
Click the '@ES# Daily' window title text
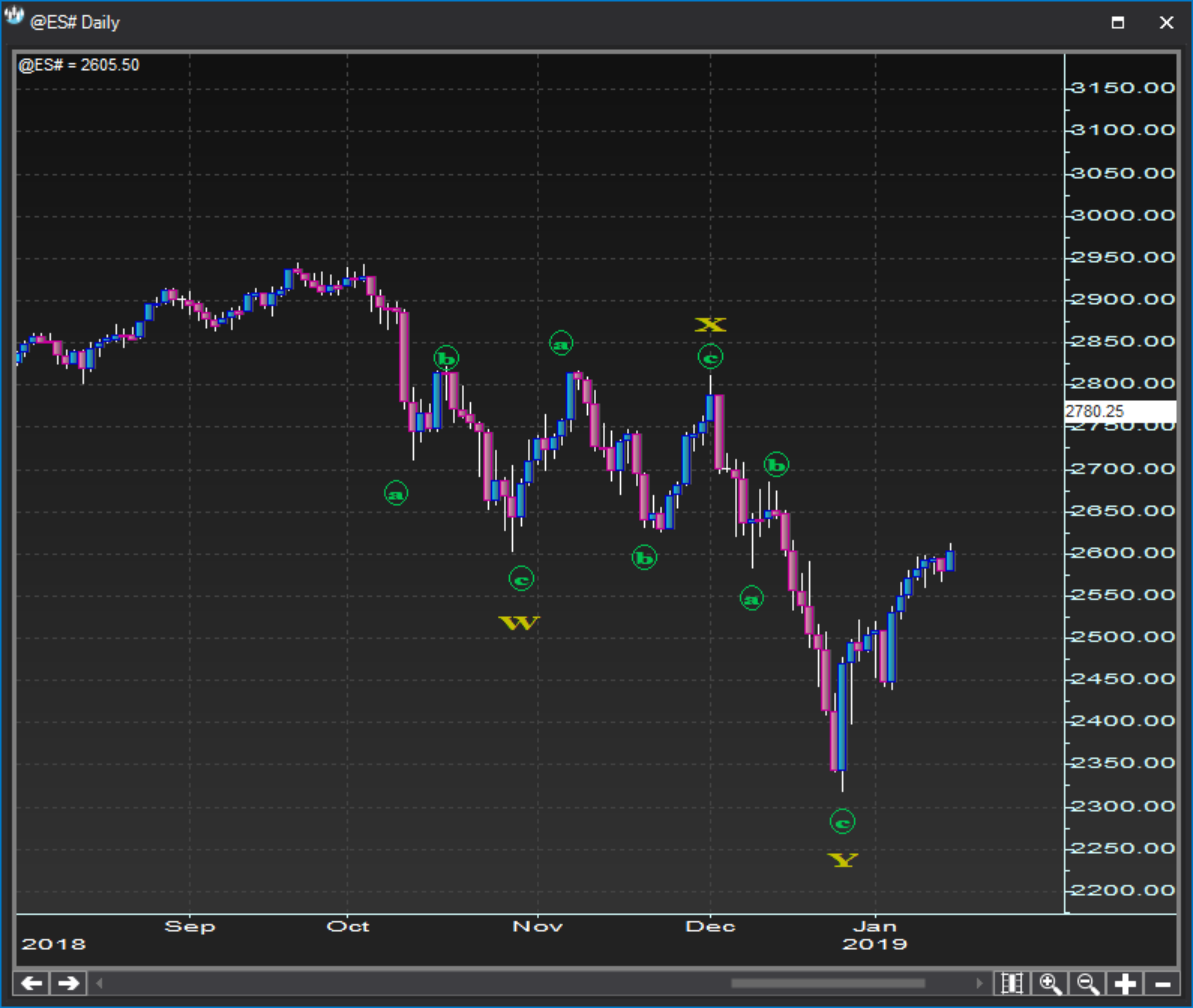[x=75, y=22]
